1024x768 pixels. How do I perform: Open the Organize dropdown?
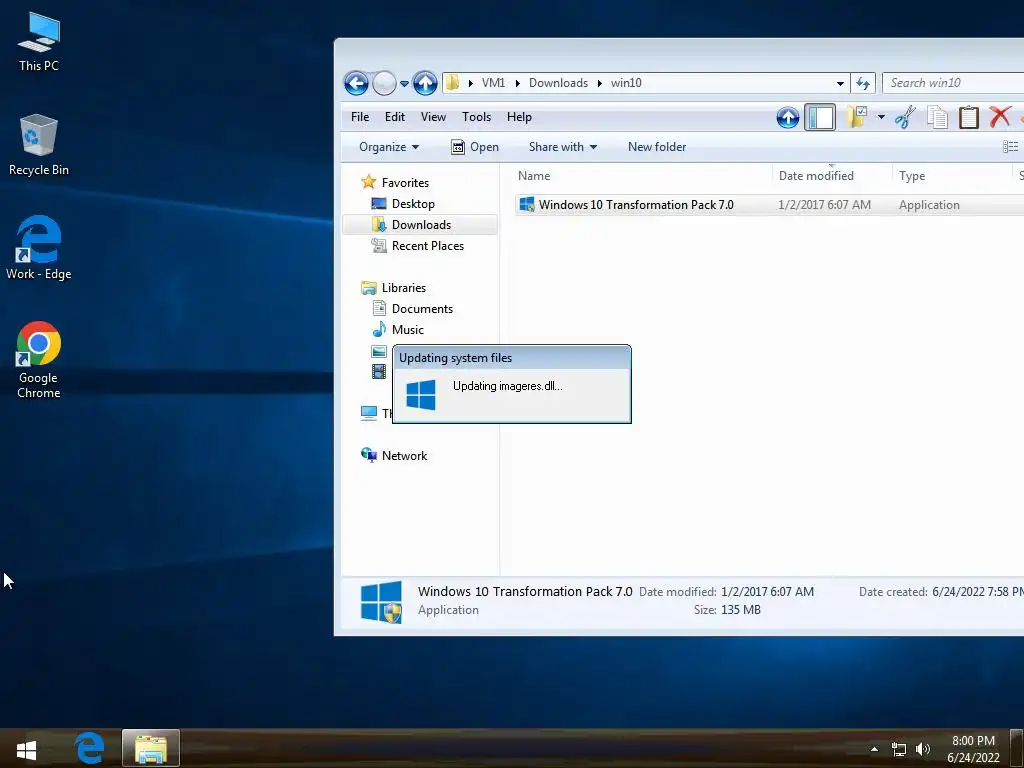389,147
